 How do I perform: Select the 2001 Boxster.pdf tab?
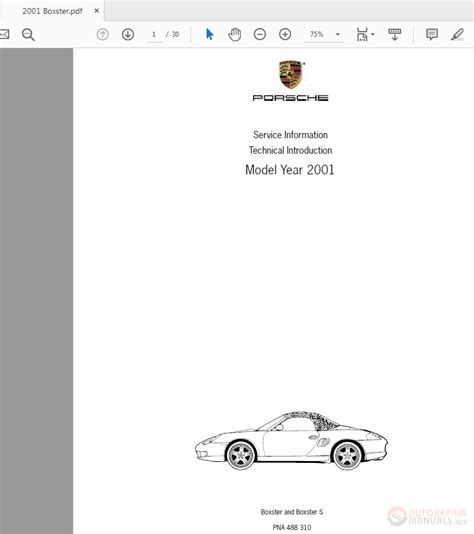(52, 11)
